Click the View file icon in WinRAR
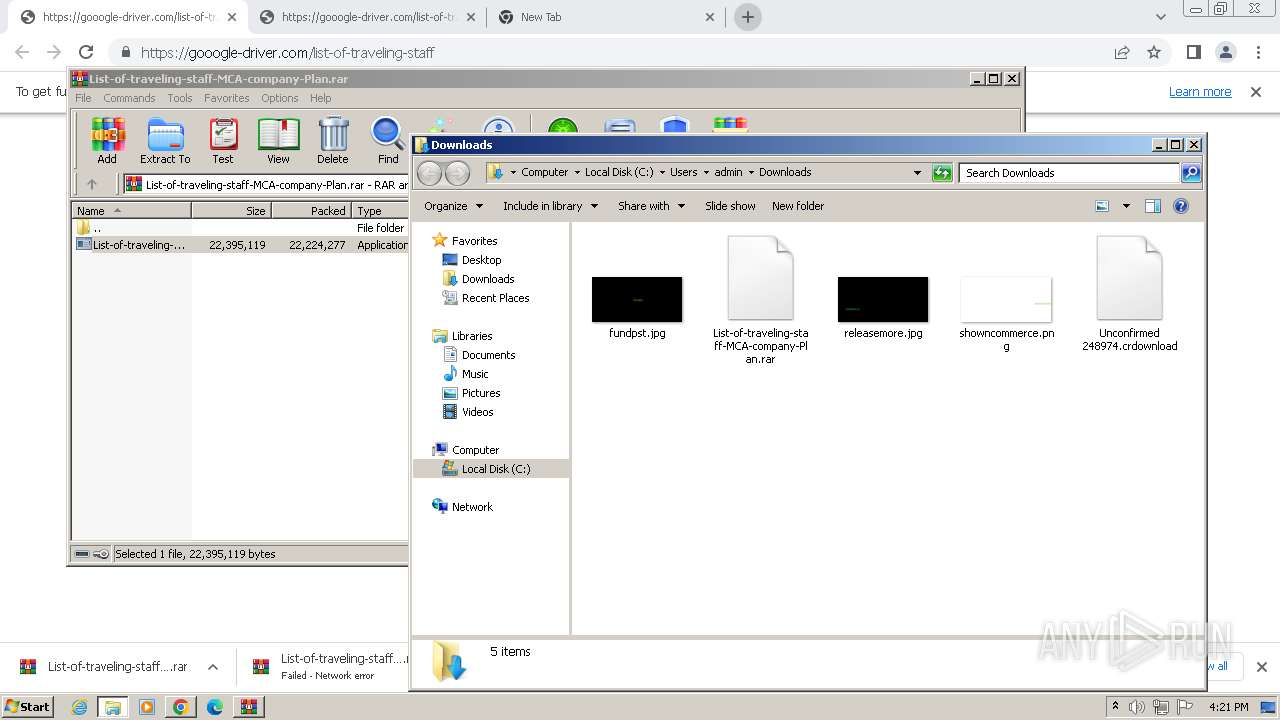 pyautogui.click(x=278, y=140)
